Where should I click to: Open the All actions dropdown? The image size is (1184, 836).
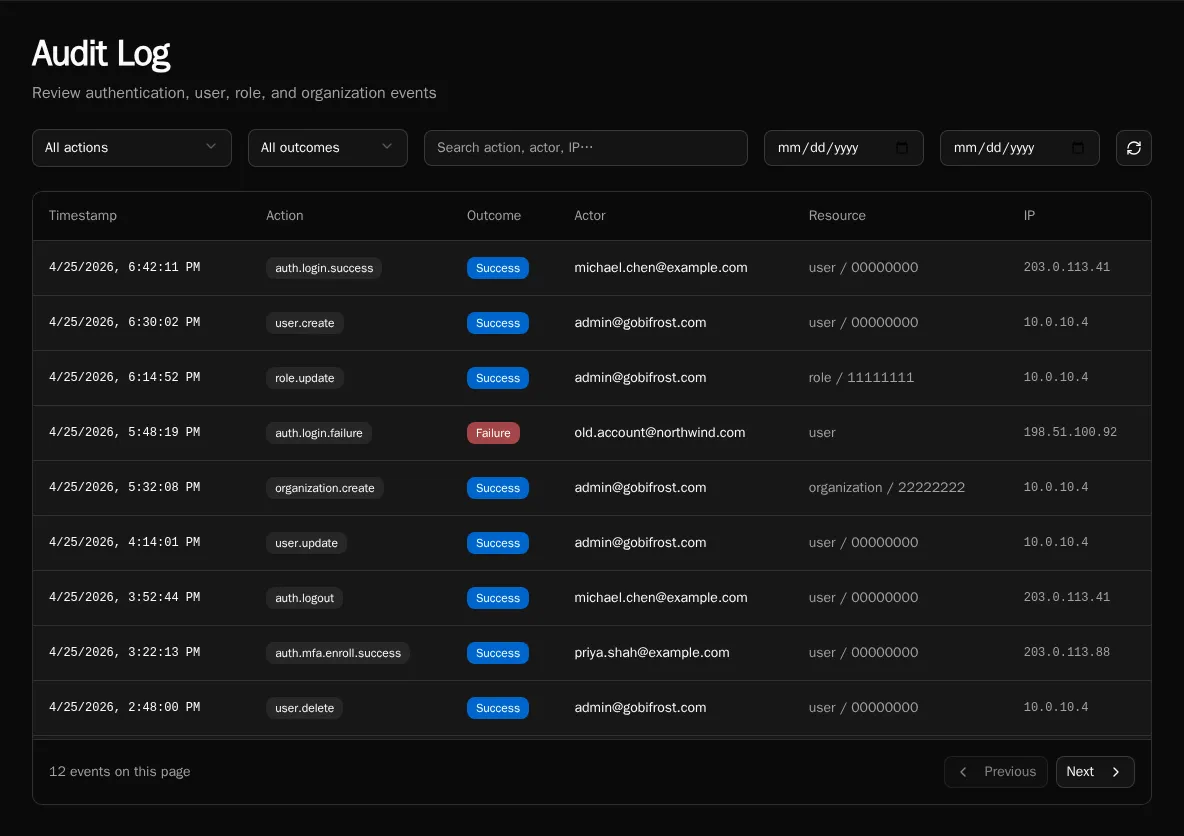pos(131,147)
